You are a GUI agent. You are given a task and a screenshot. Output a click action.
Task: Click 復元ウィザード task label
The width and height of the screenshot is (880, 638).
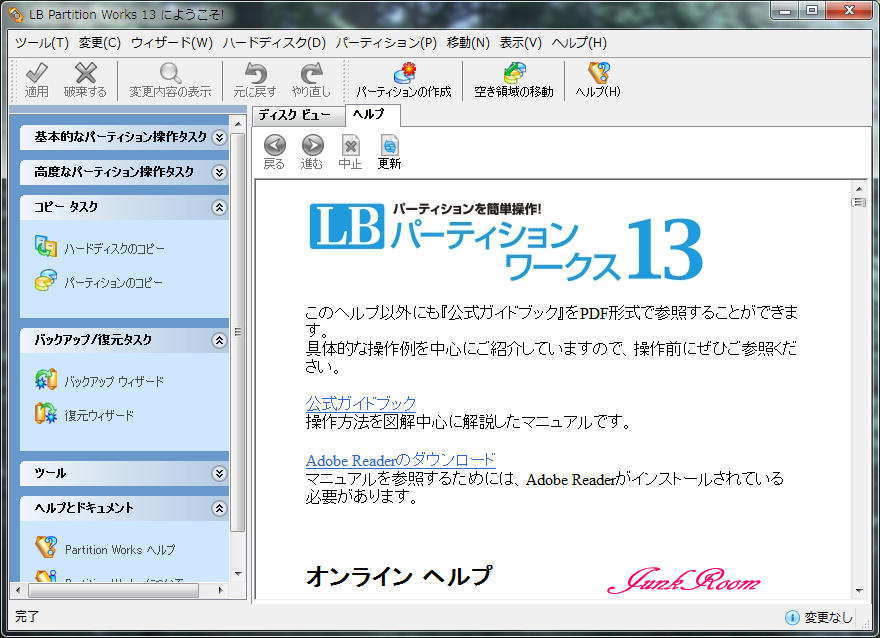[99, 415]
